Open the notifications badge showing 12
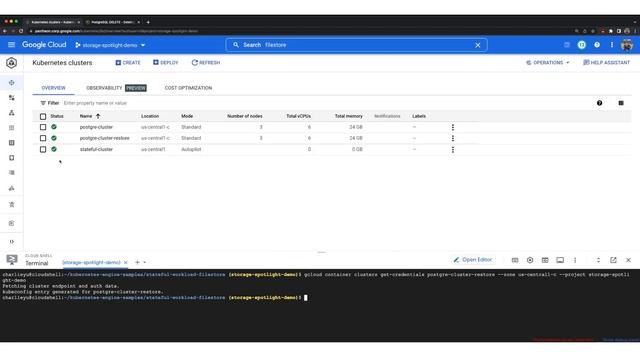The image size is (640, 360). coord(582,45)
